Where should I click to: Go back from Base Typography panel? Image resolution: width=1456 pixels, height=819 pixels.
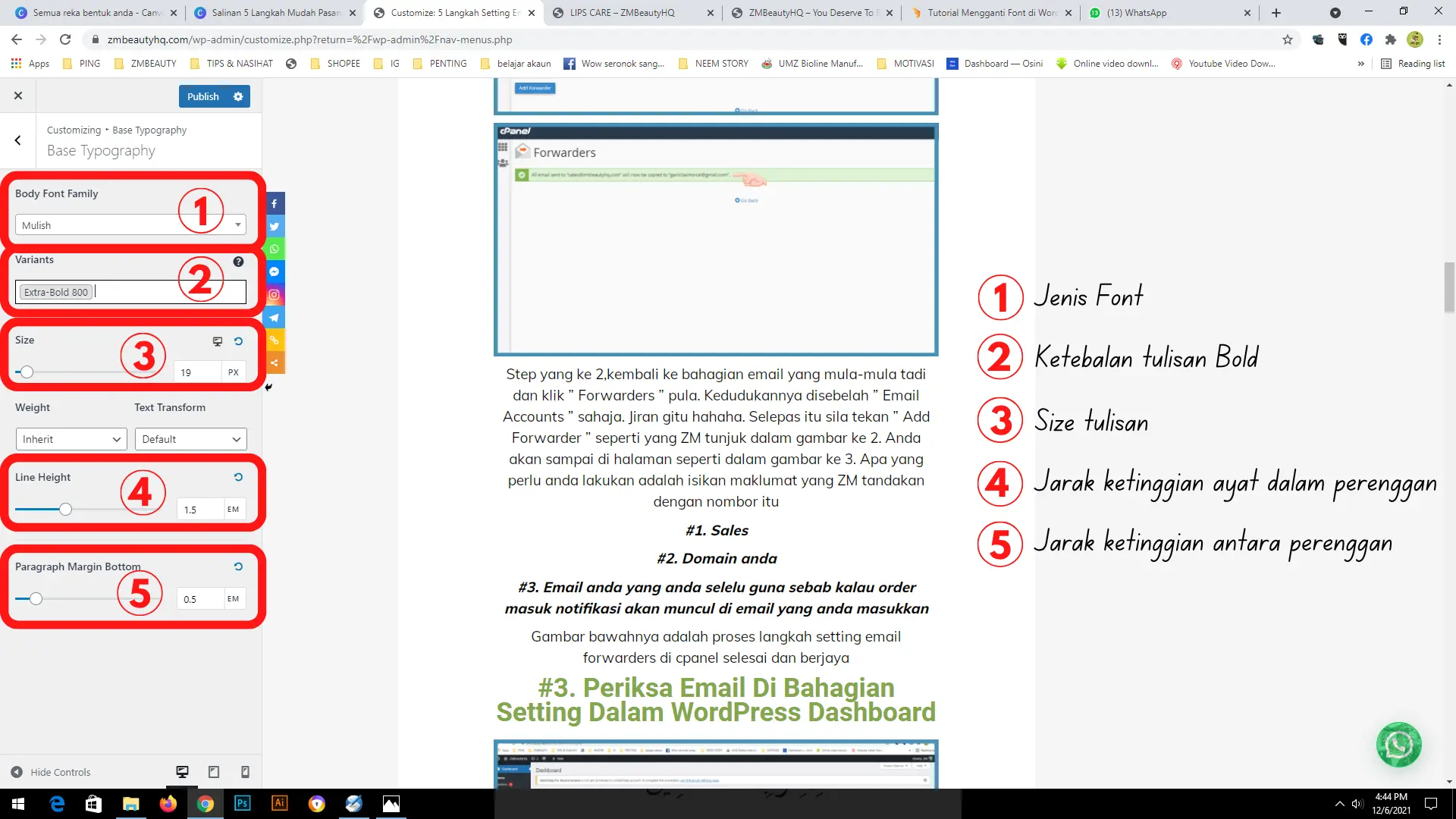18,140
